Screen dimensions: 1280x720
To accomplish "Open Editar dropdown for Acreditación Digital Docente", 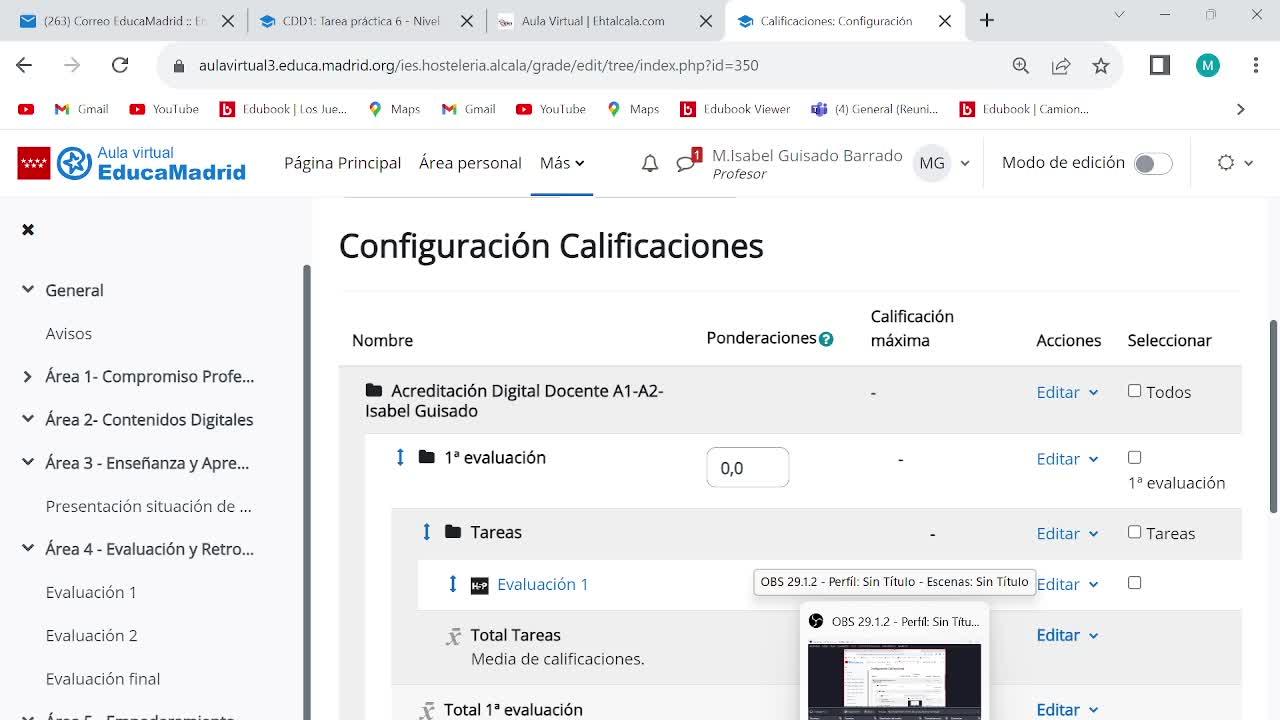I will 1067,392.
